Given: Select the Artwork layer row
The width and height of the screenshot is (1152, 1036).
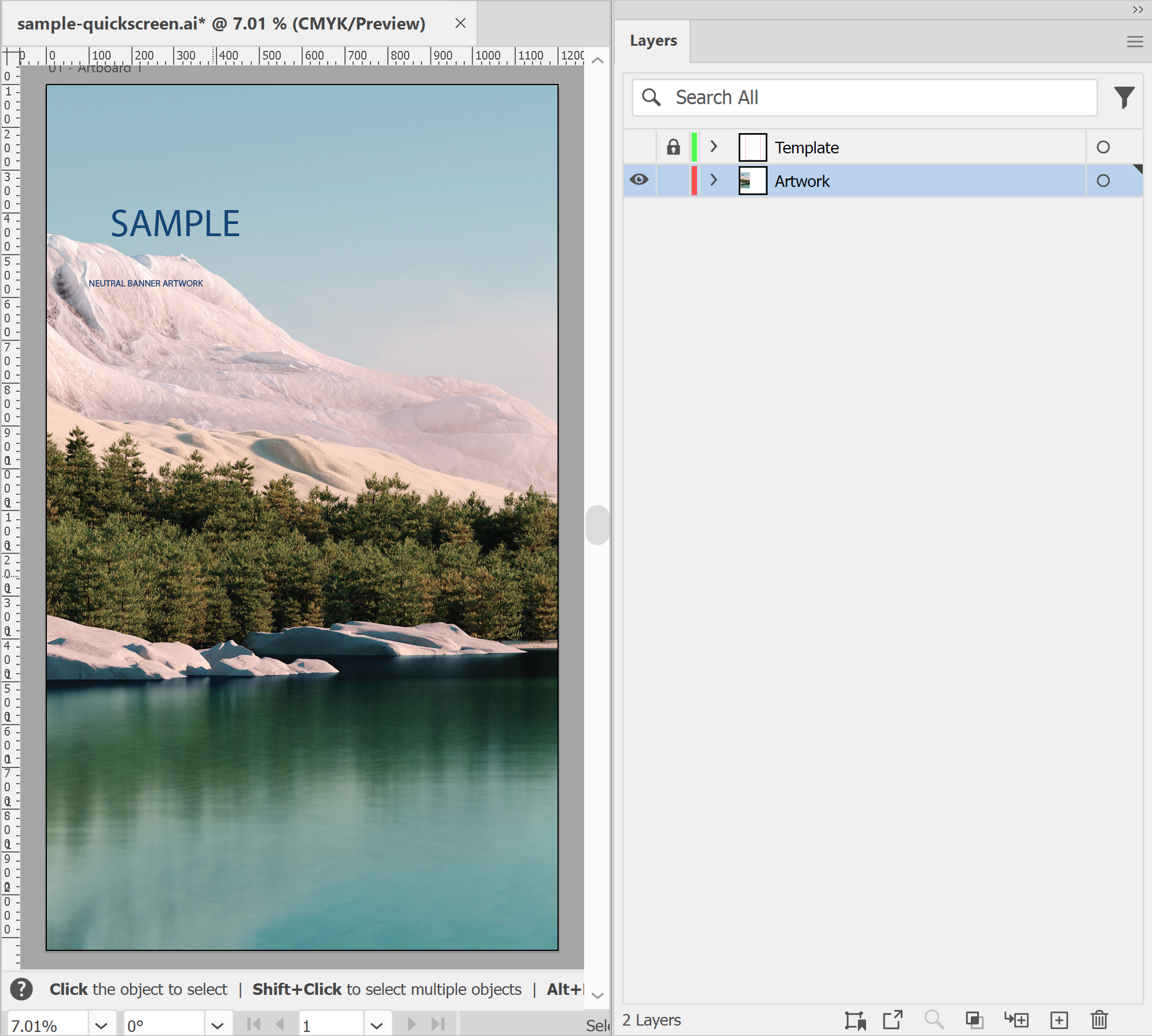Looking at the screenshot, I should tap(883, 181).
